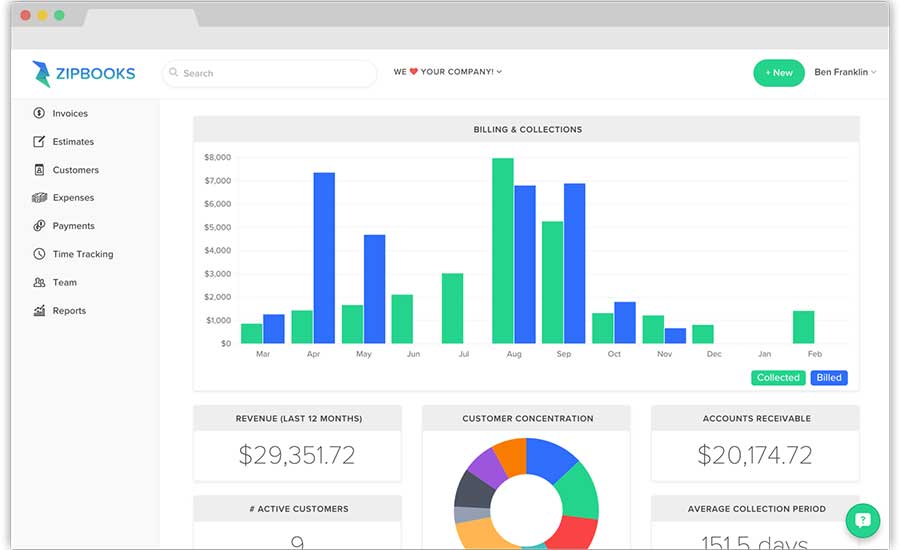Click the October billed blue bar
This screenshot has width=900, height=550.
coord(625,323)
